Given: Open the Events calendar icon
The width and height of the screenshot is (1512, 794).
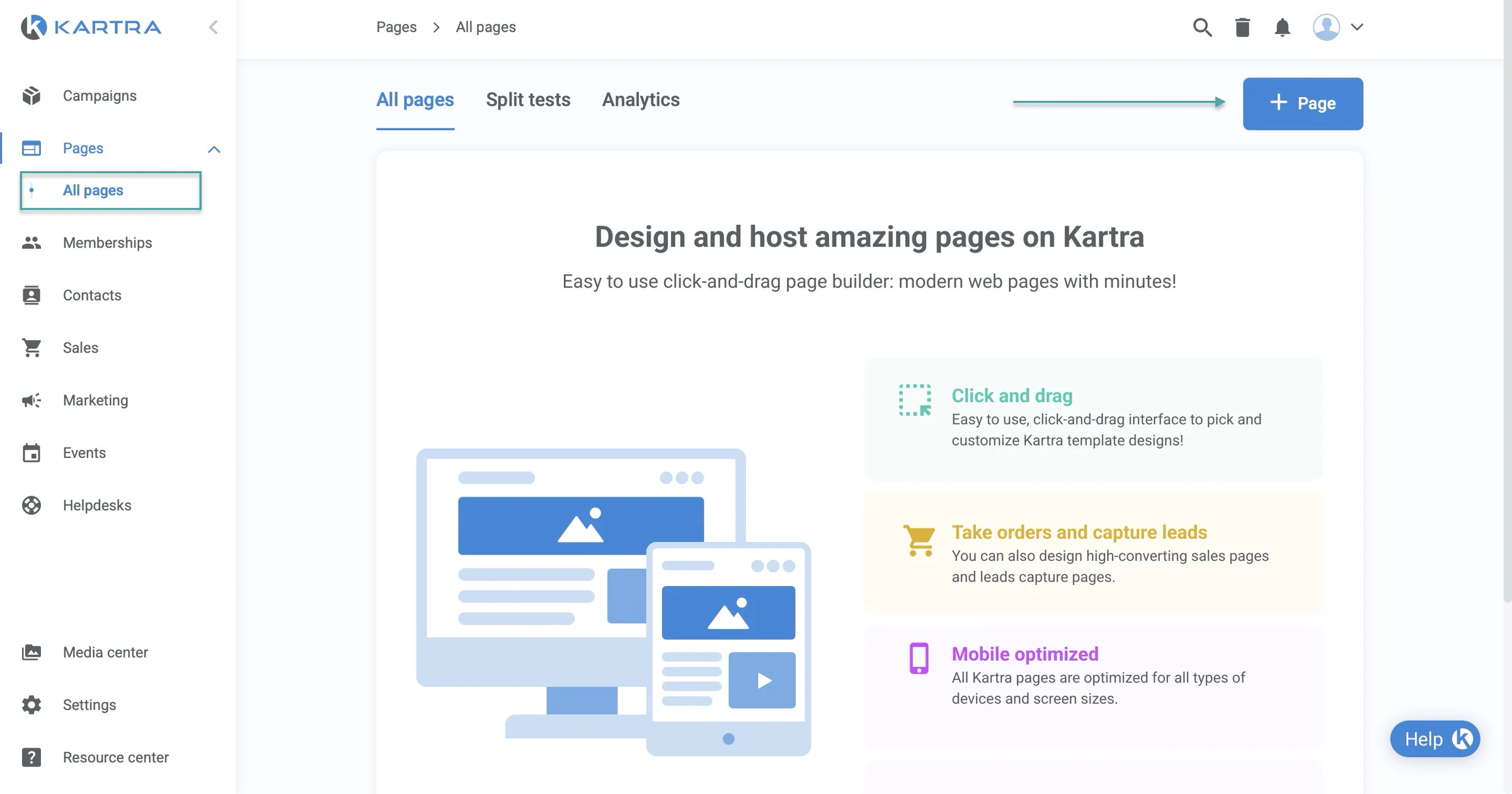Looking at the screenshot, I should (x=31, y=452).
